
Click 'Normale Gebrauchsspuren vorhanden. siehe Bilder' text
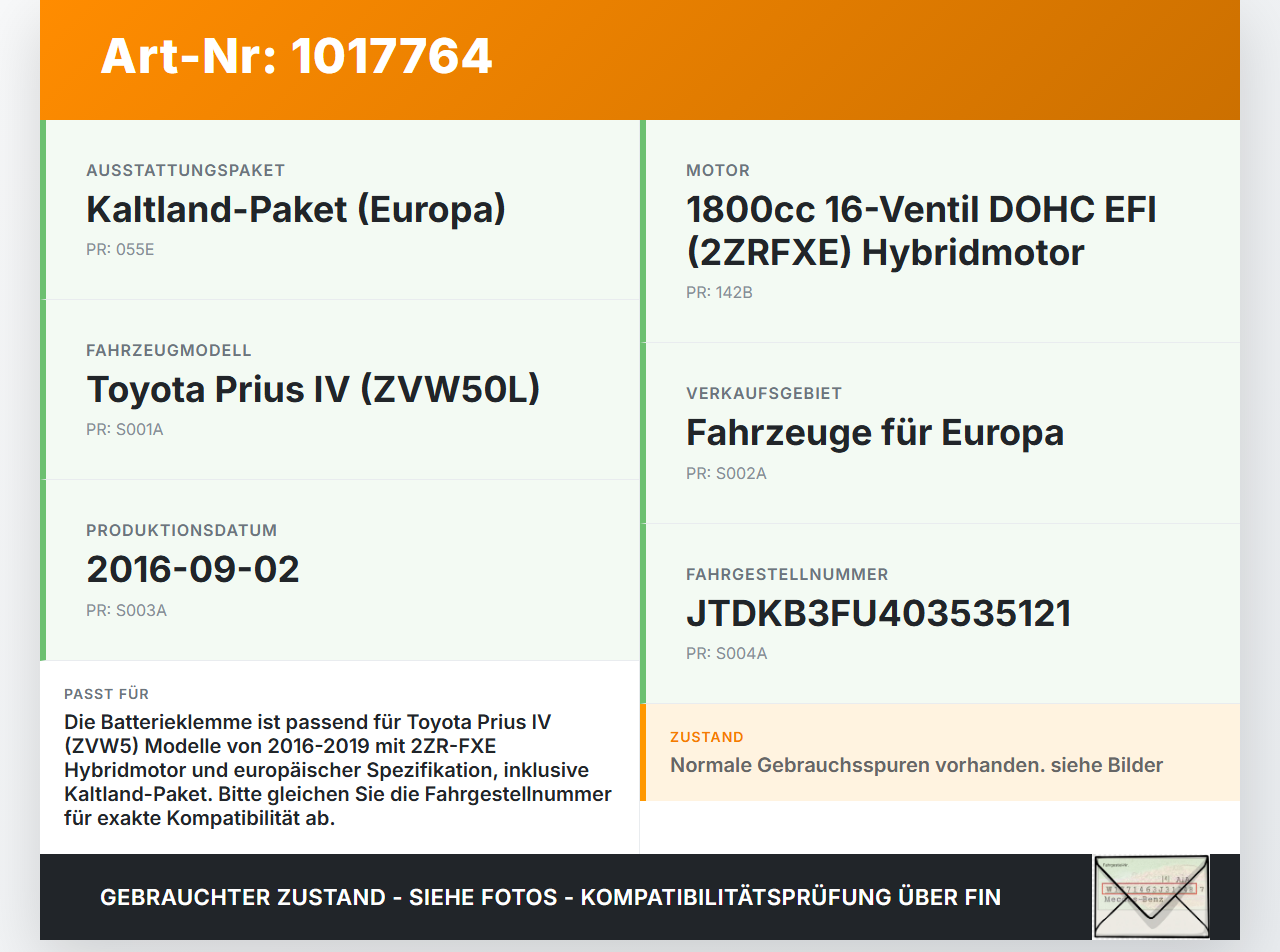point(917,765)
